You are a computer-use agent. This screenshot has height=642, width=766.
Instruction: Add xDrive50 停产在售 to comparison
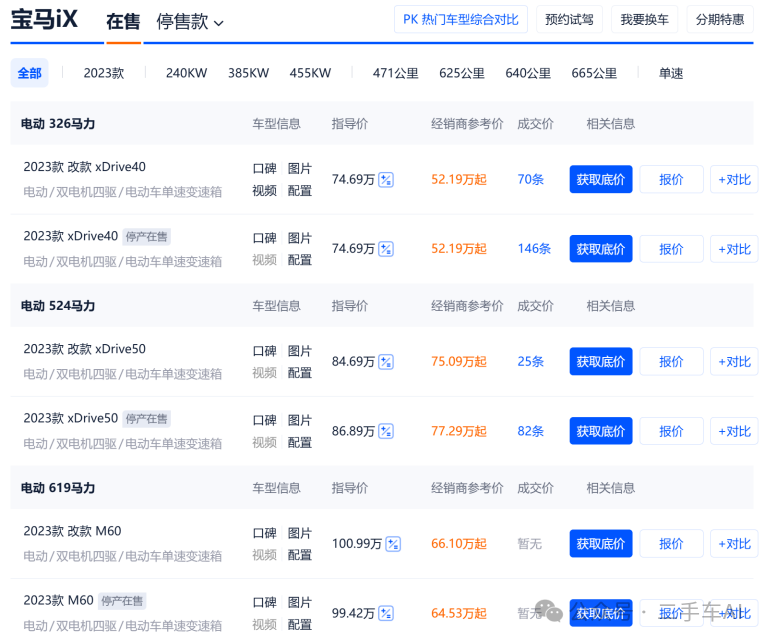[x=734, y=431]
